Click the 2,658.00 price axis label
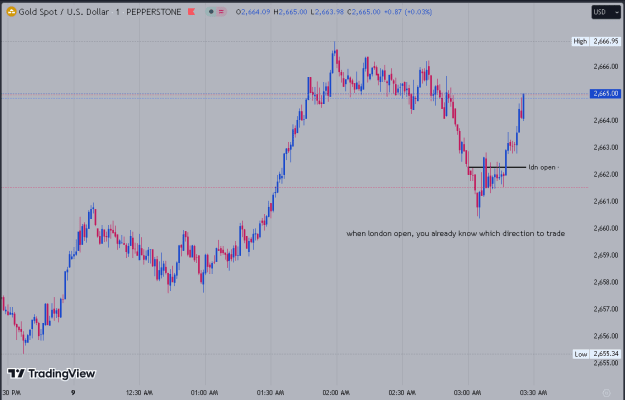The width and height of the screenshot is (625, 400). 606,282
